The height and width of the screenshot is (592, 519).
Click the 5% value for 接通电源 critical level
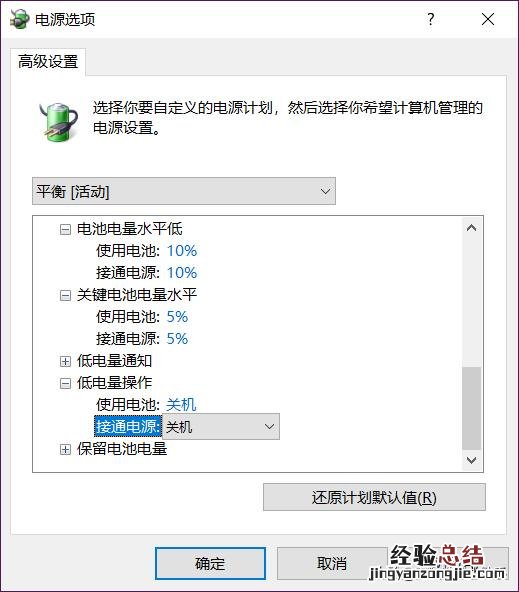177,339
